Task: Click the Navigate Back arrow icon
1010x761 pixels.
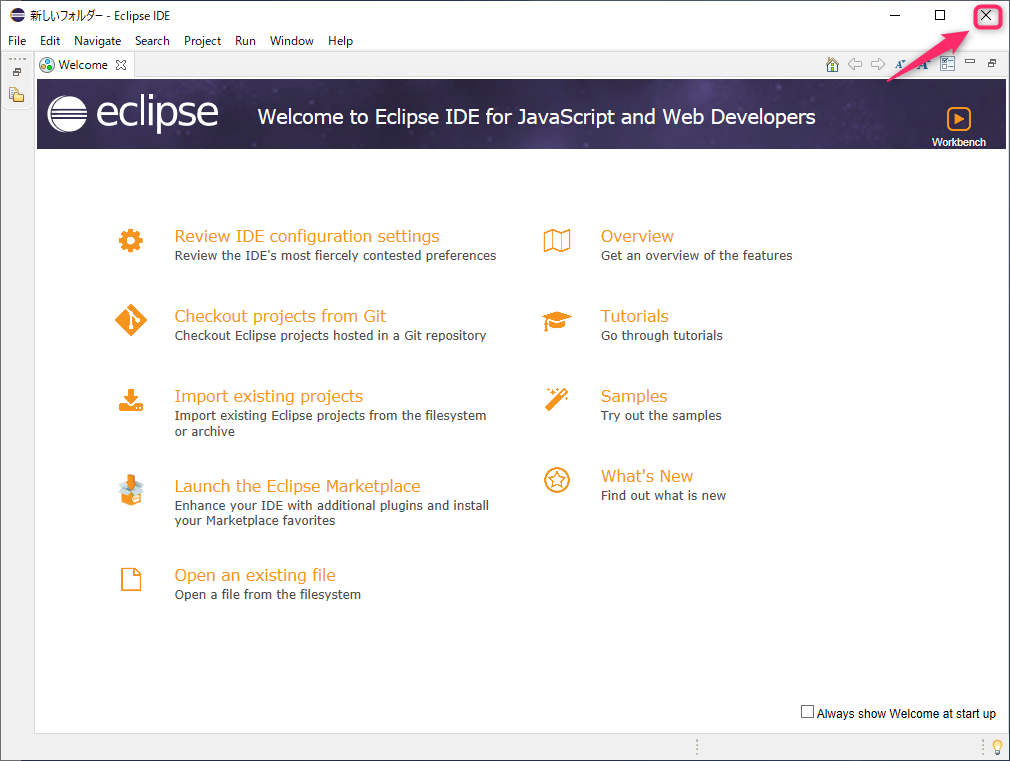Action: (x=855, y=64)
